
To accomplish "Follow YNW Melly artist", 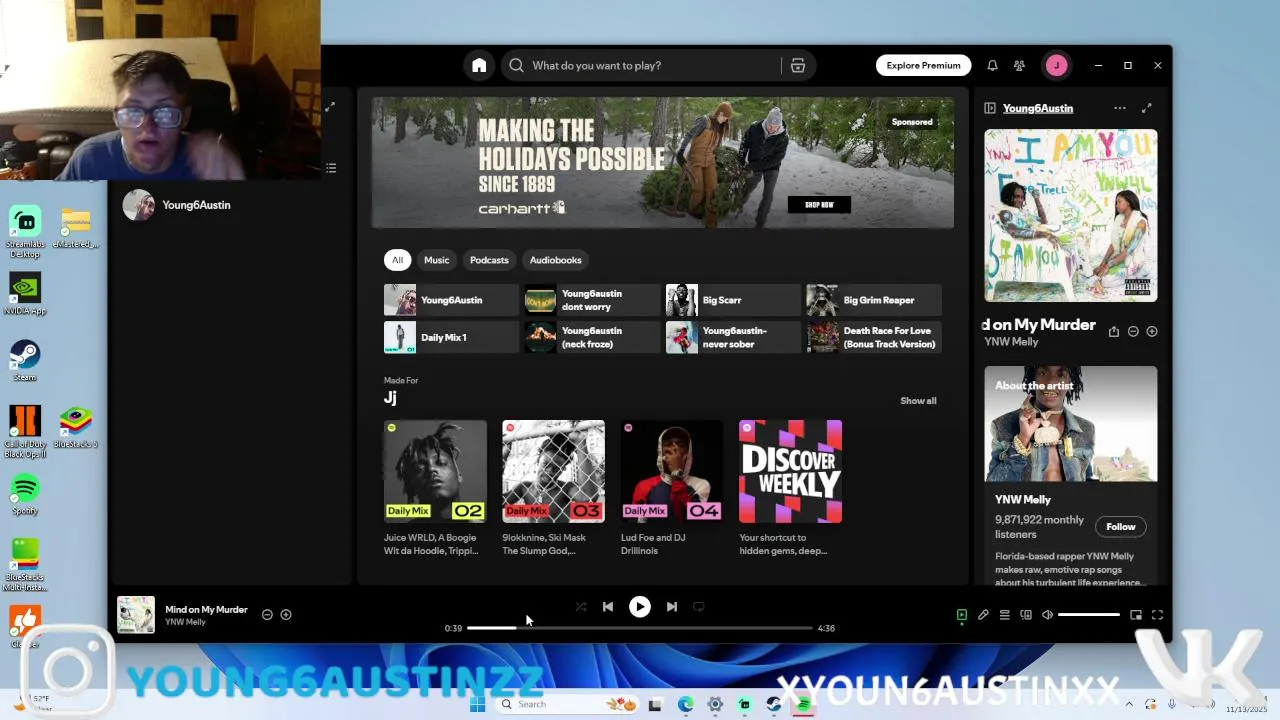I will point(1121,527).
